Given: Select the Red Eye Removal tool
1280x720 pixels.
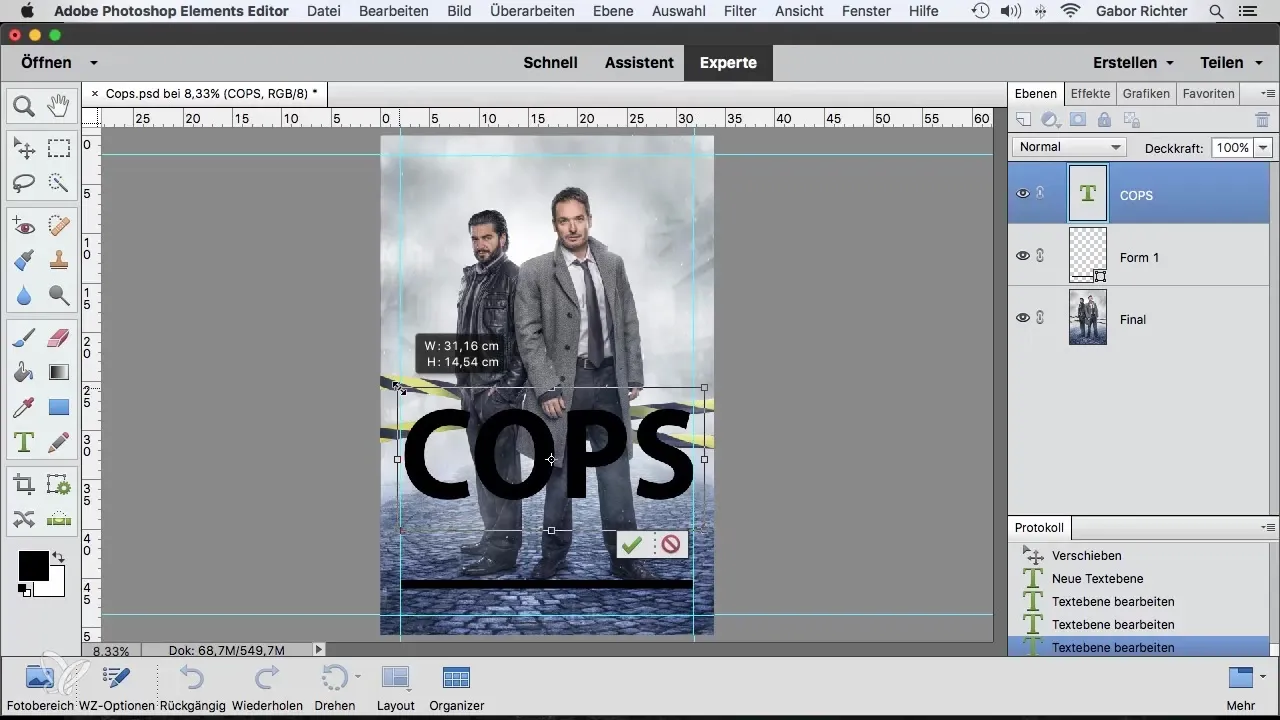Looking at the screenshot, I should click(x=24, y=227).
